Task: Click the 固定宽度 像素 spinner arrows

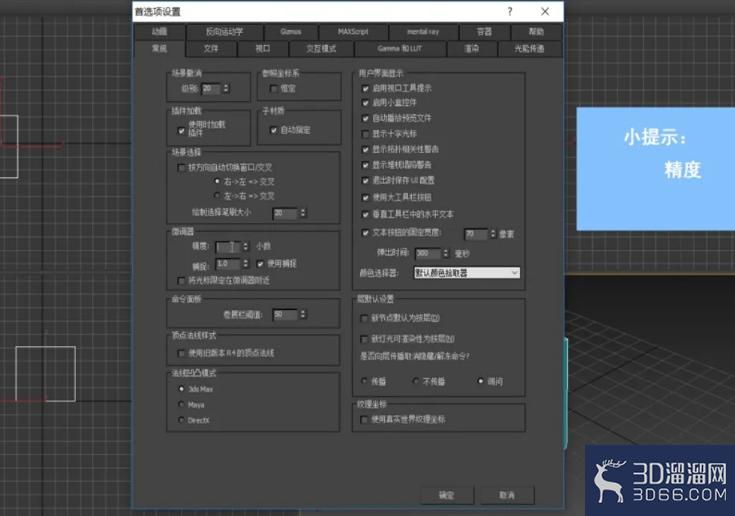Action: tap(493, 233)
